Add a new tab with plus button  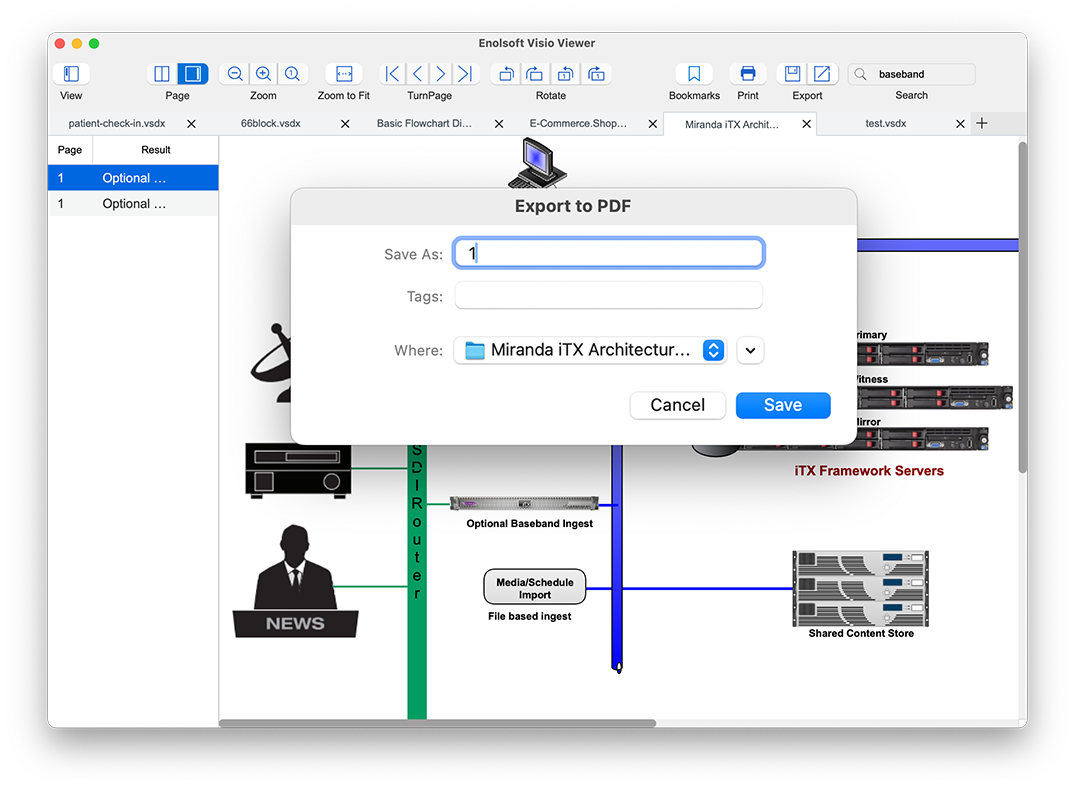(x=982, y=123)
